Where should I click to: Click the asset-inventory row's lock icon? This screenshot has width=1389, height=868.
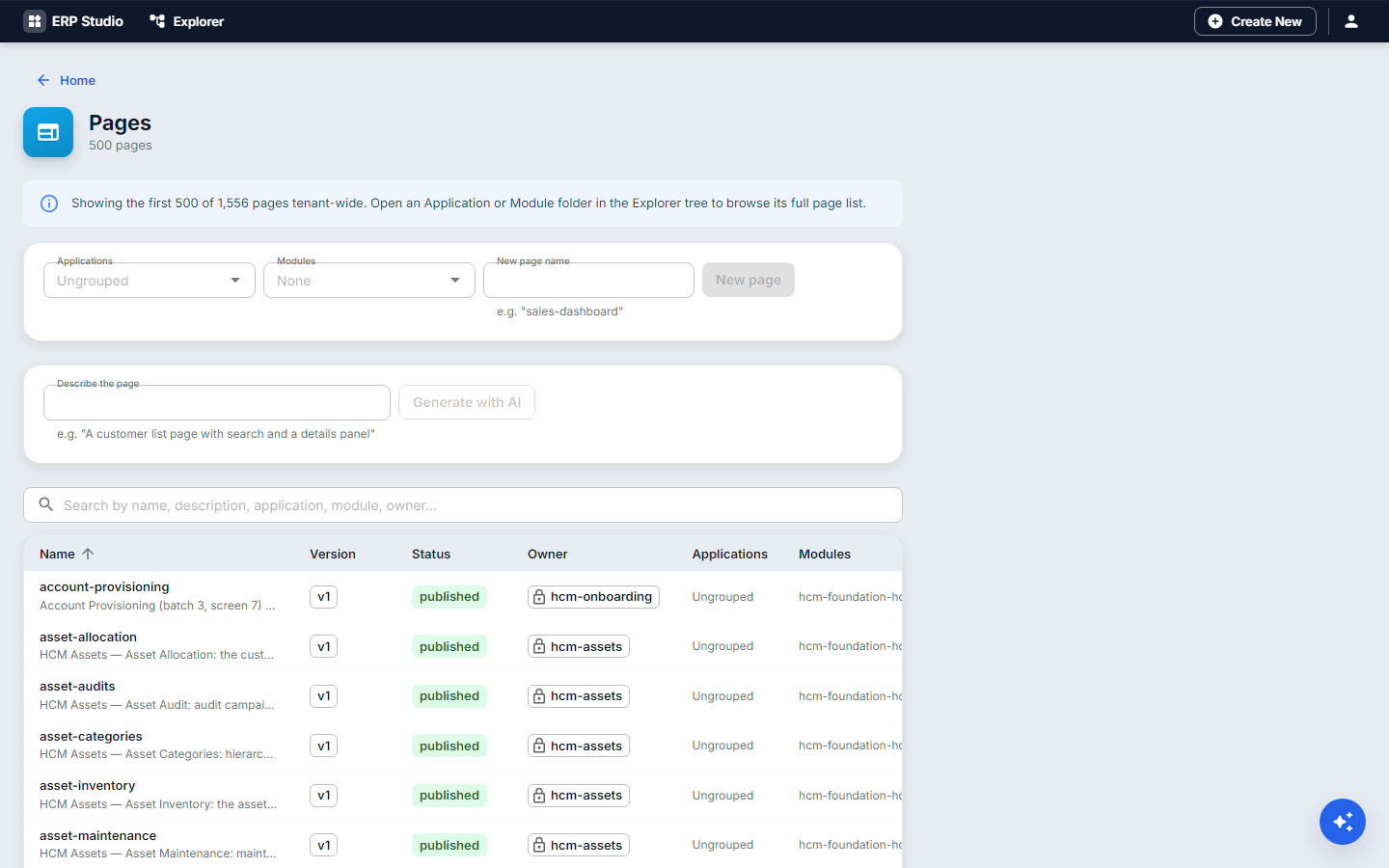539,796
